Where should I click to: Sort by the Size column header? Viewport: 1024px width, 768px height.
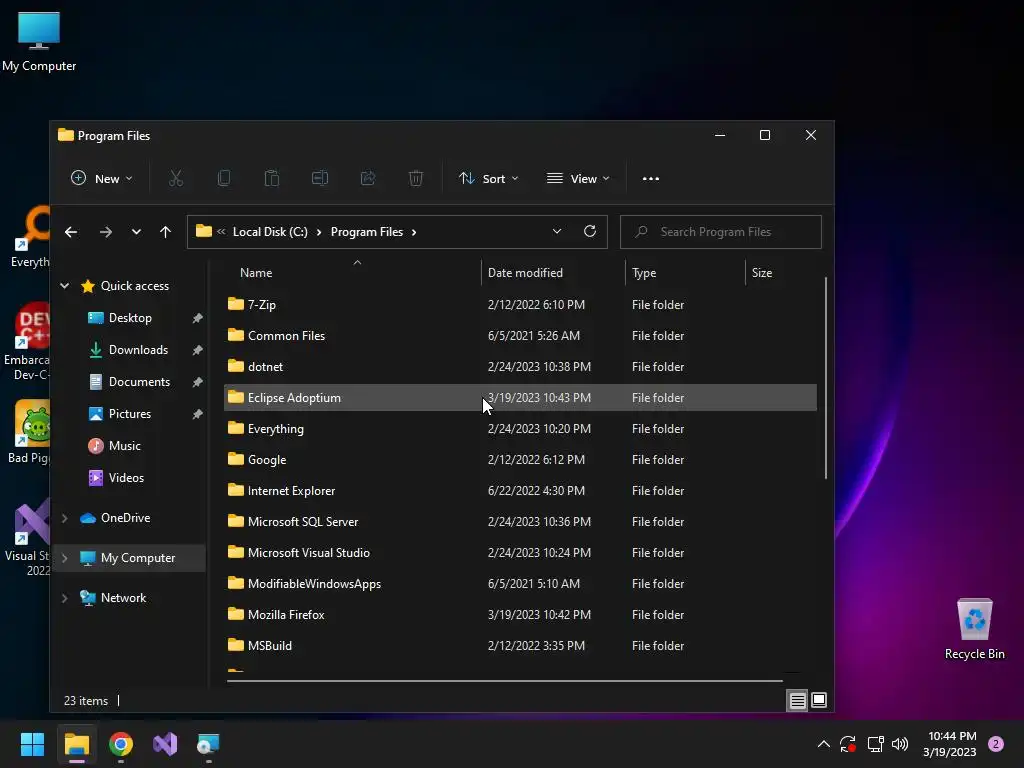pyautogui.click(x=761, y=273)
